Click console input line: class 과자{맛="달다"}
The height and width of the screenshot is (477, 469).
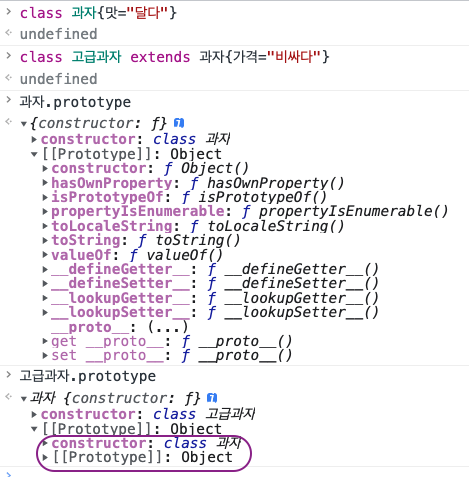click(98, 13)
